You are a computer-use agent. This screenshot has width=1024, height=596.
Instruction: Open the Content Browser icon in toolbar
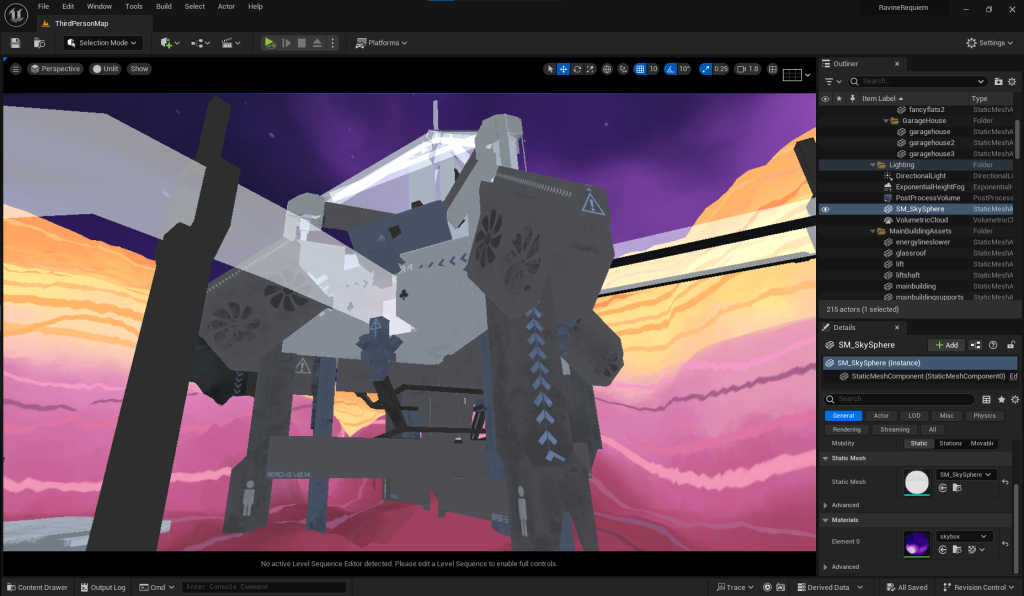[x=39, y=43]
